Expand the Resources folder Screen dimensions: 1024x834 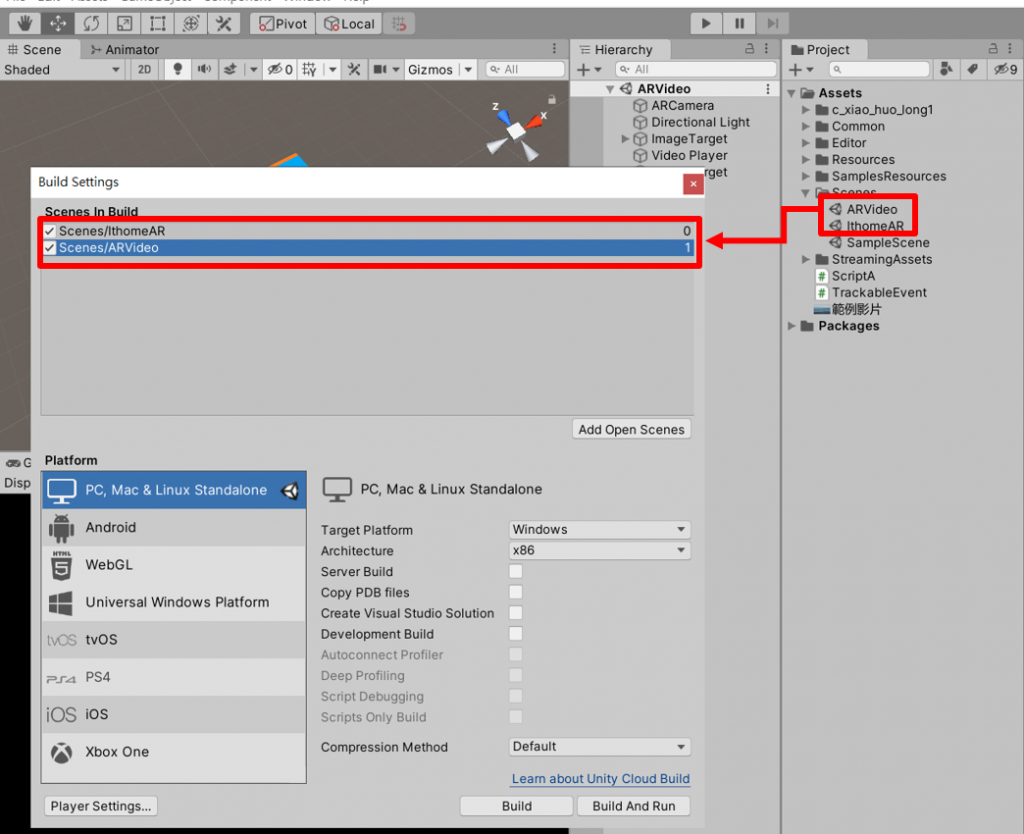pyautogui.click(x=806, y=160)
